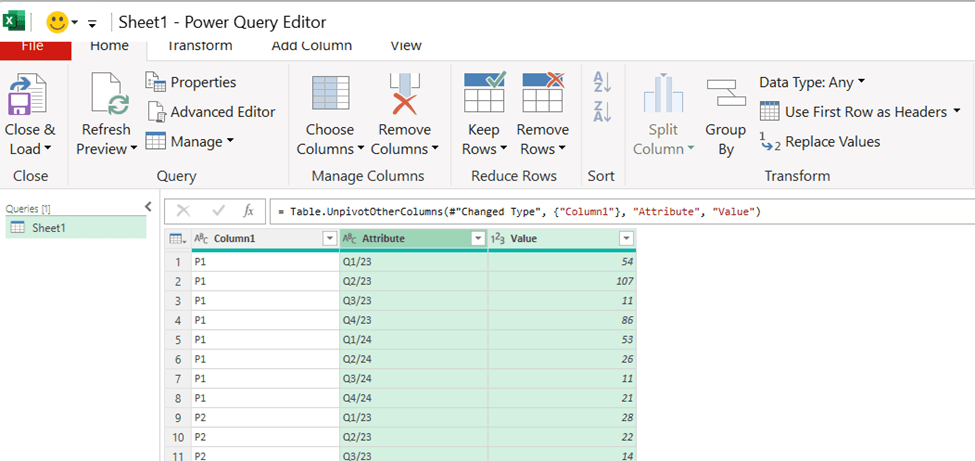Image resolution: width=975 pixels, height=461 pixels.
Task: Open the Advanced Editor
Action: [x=211, y=112]
